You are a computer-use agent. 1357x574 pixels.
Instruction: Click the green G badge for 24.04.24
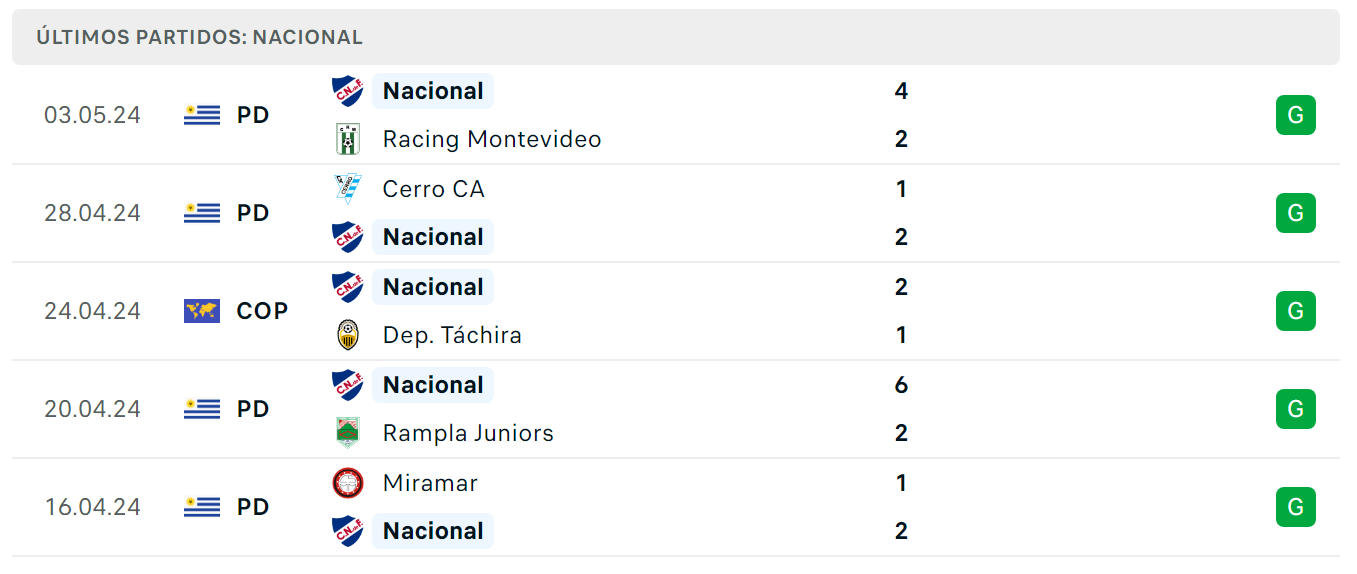[1296, 311]
